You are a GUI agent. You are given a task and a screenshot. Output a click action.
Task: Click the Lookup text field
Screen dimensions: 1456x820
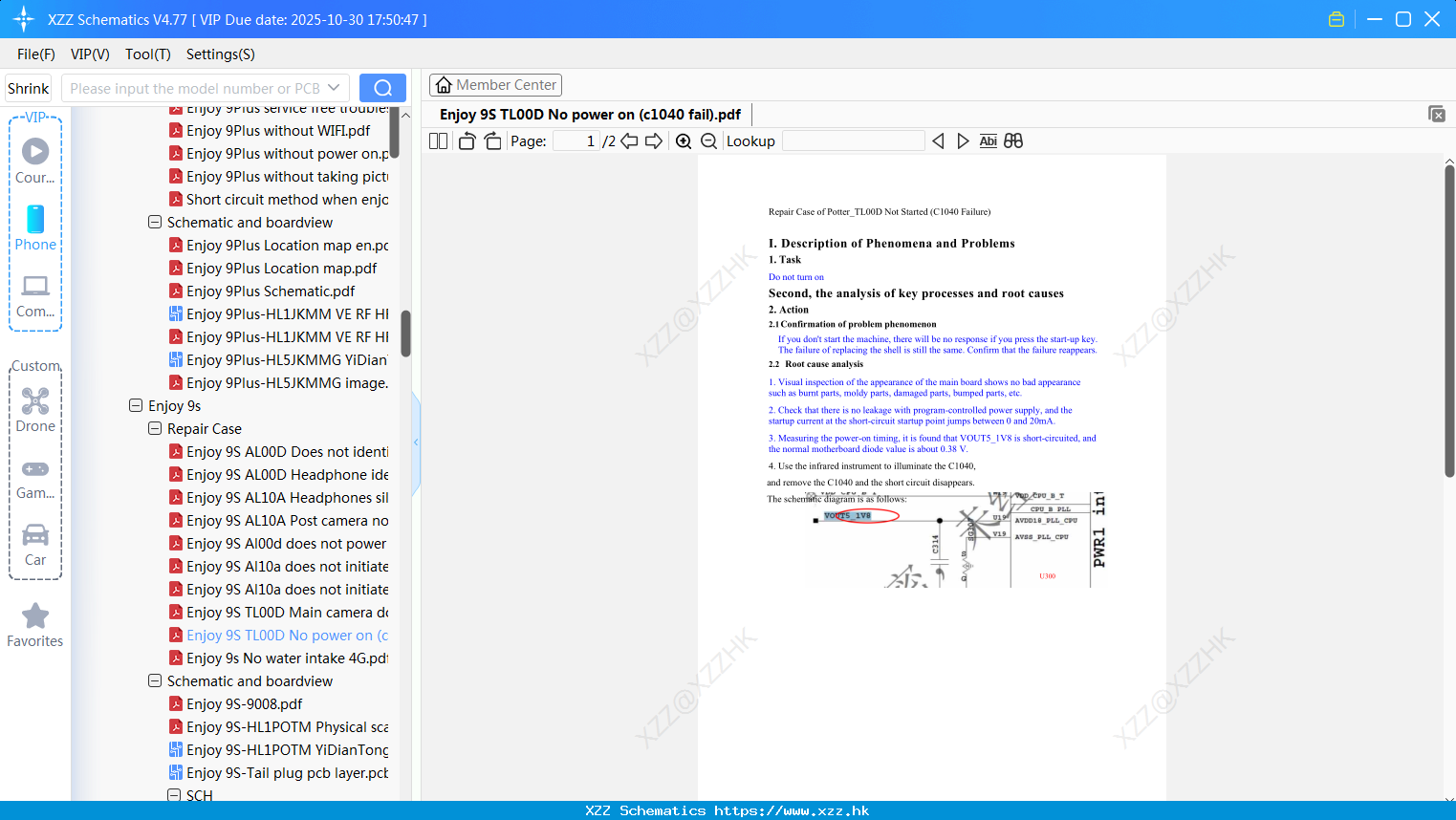tap(853, 141)
